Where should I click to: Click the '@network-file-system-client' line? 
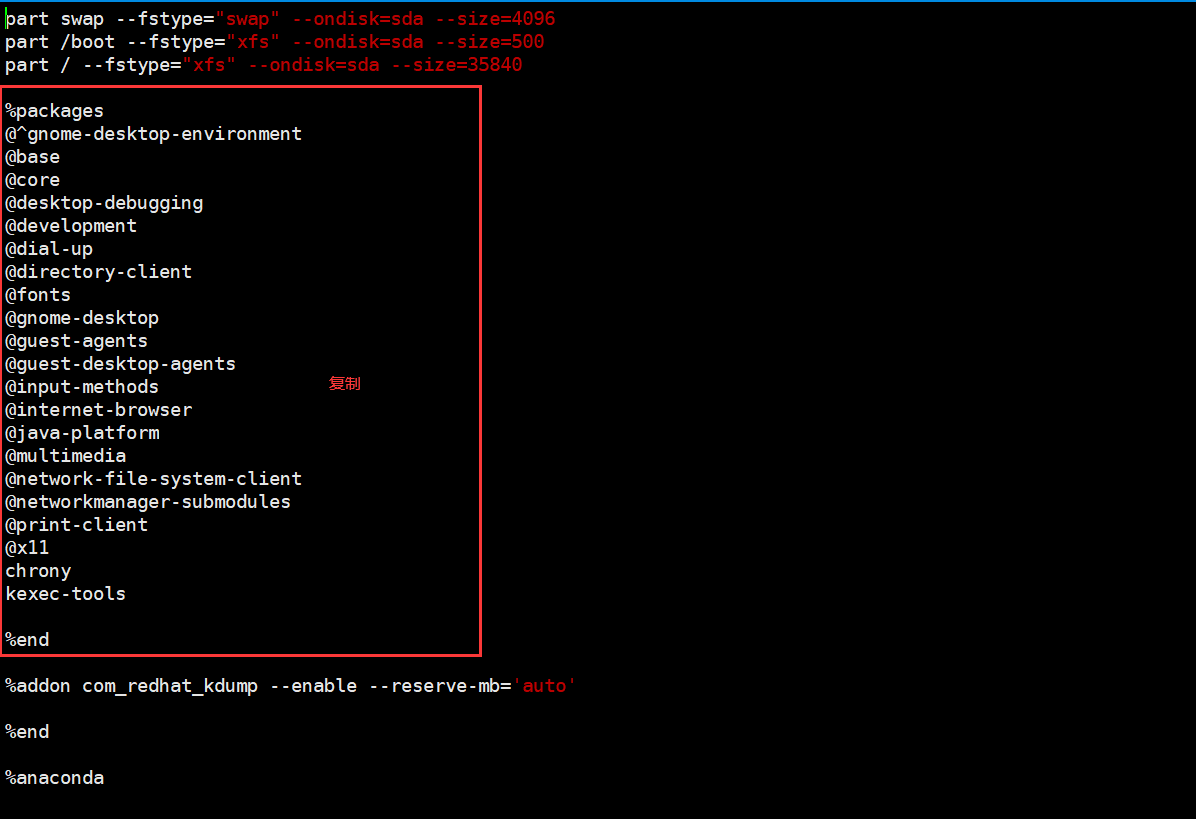[x=153, y=479]
